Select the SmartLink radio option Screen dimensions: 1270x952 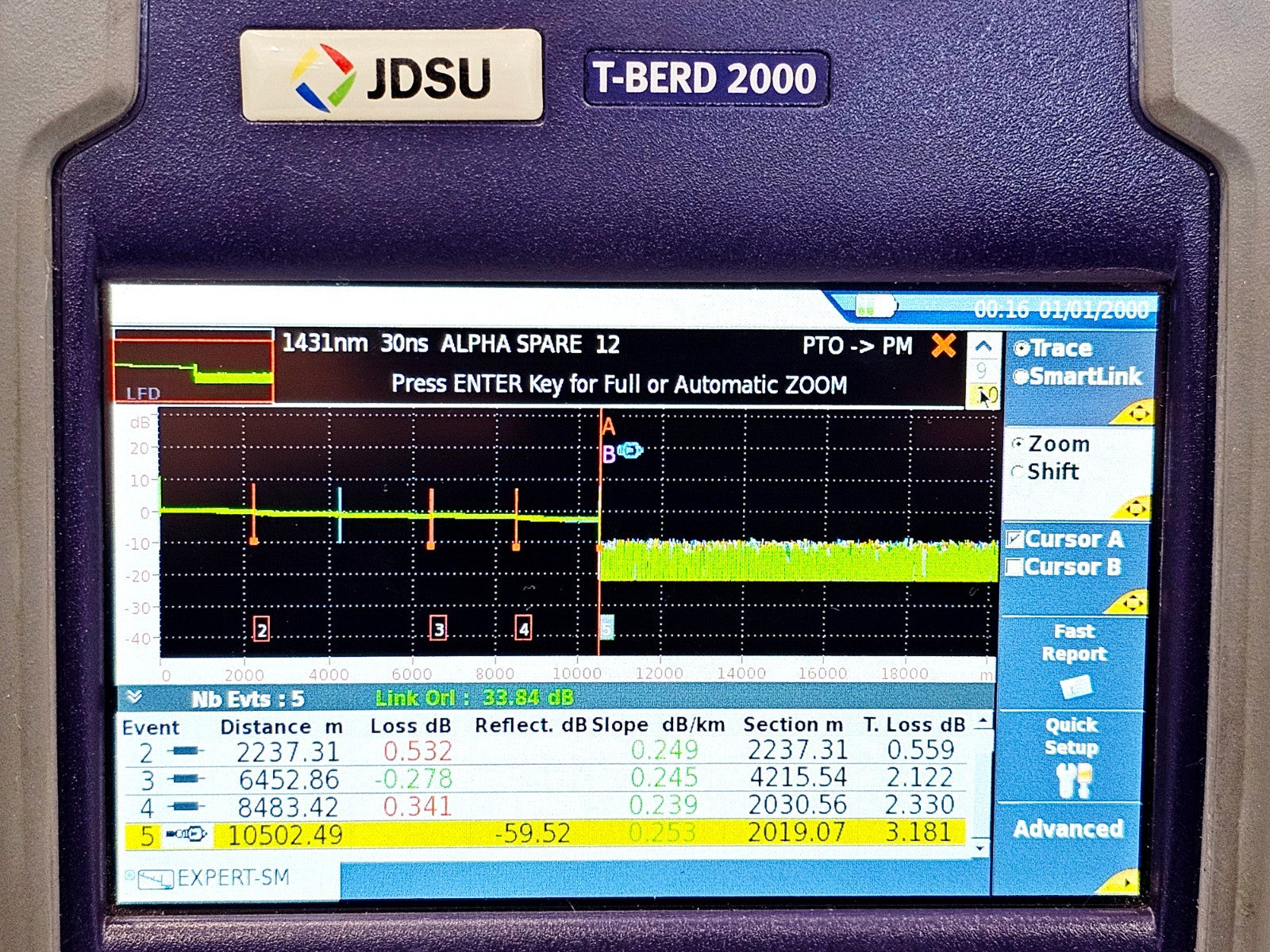1078,376
